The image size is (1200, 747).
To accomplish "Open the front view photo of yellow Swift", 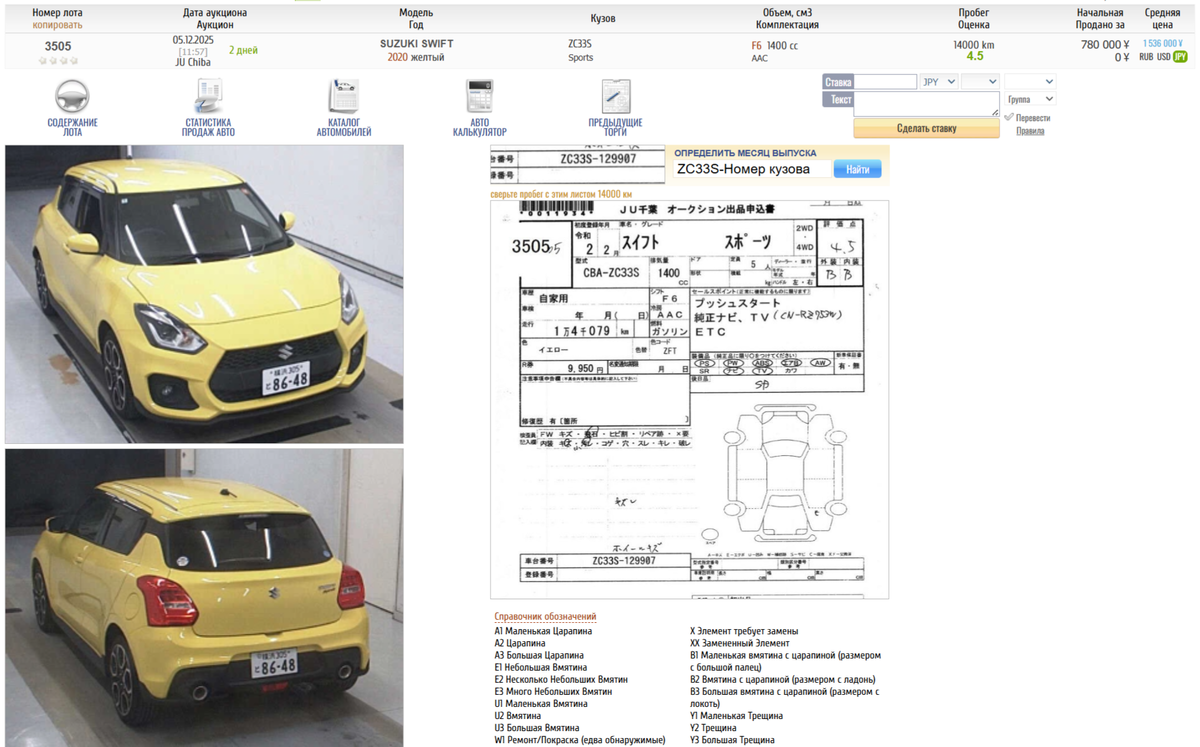I will pos(204,294).
